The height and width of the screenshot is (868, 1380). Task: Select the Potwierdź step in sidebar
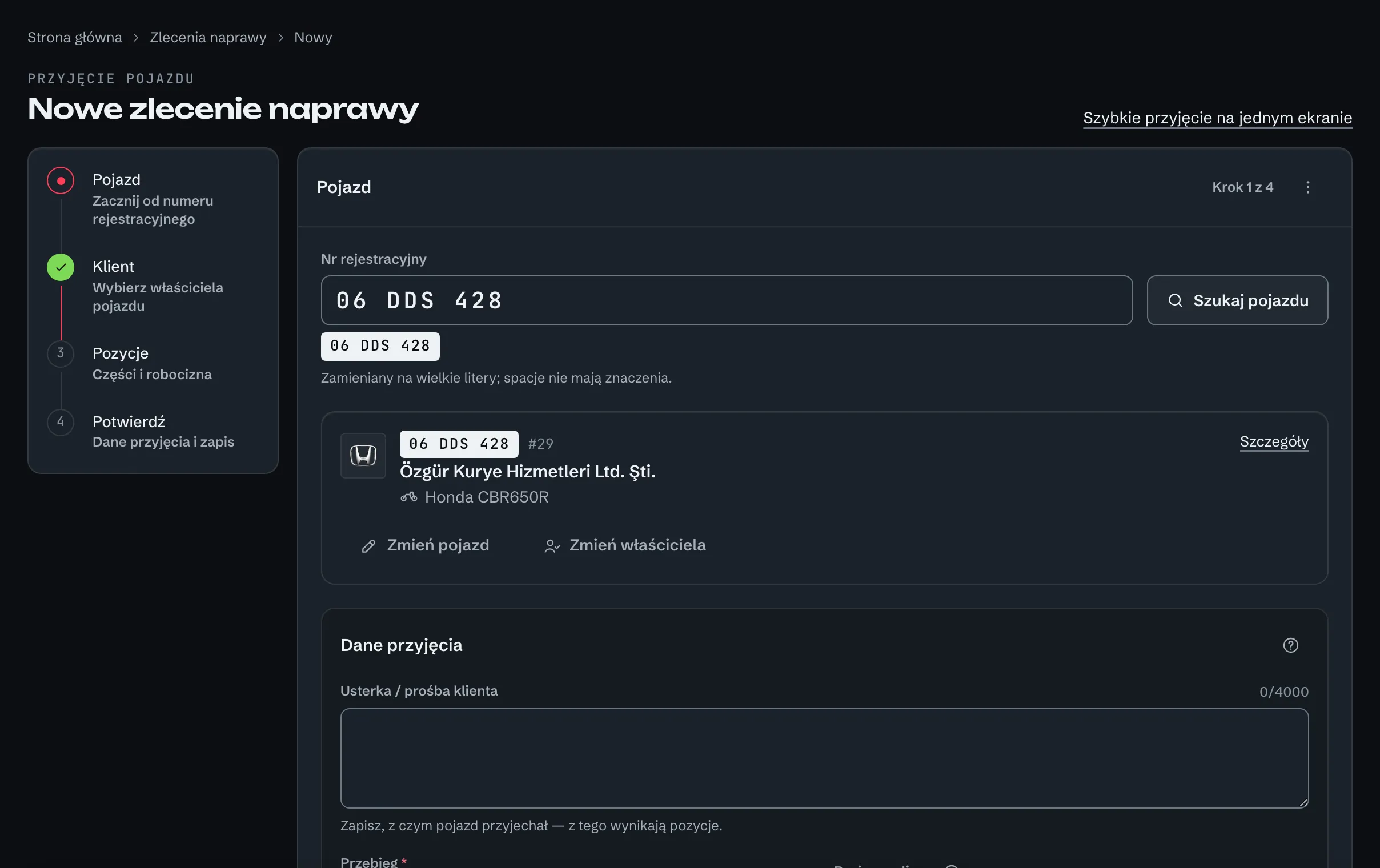pos(153,431)
